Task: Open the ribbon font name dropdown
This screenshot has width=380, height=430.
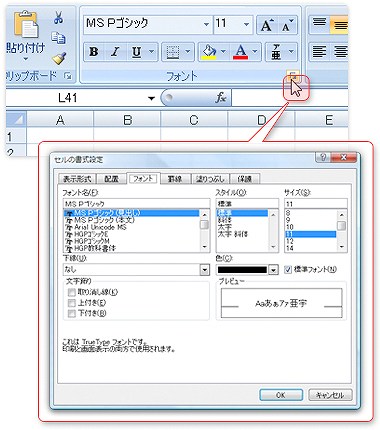Action: pos(206,24)
